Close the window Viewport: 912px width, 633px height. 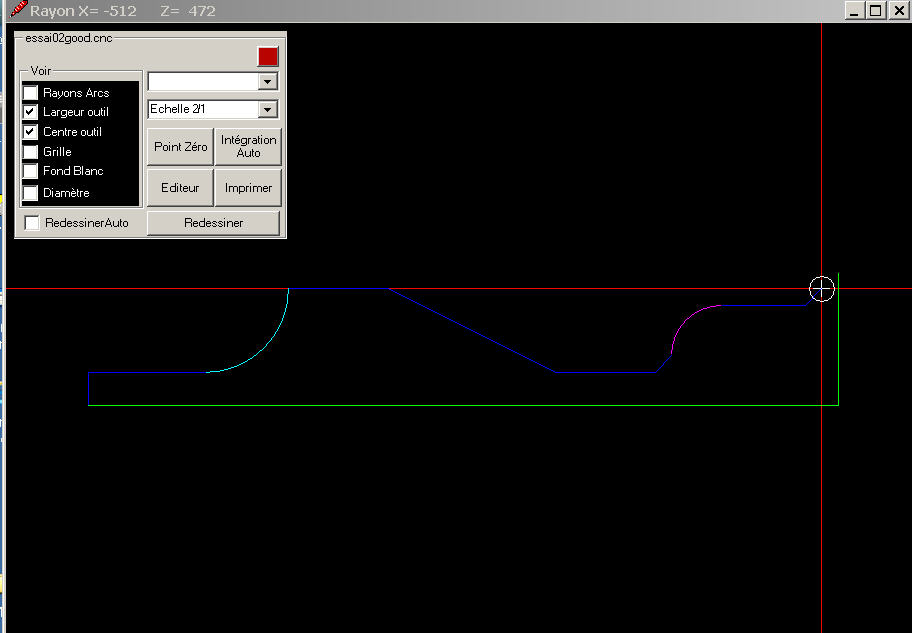click(x=899, y=10)
